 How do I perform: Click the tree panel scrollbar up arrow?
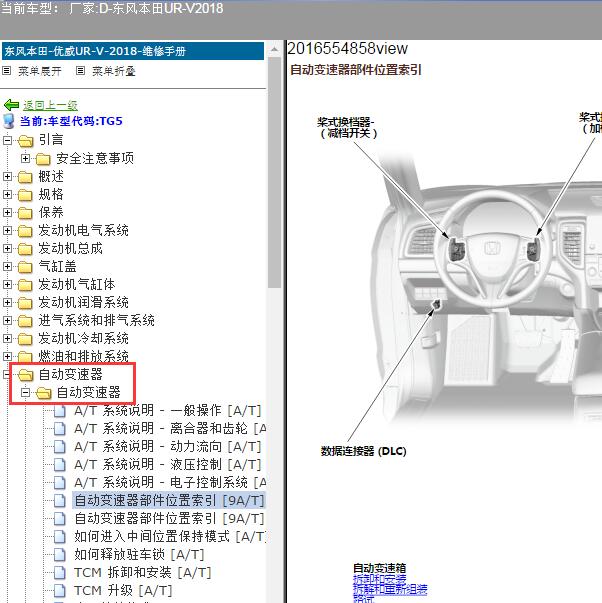point(274,49)
